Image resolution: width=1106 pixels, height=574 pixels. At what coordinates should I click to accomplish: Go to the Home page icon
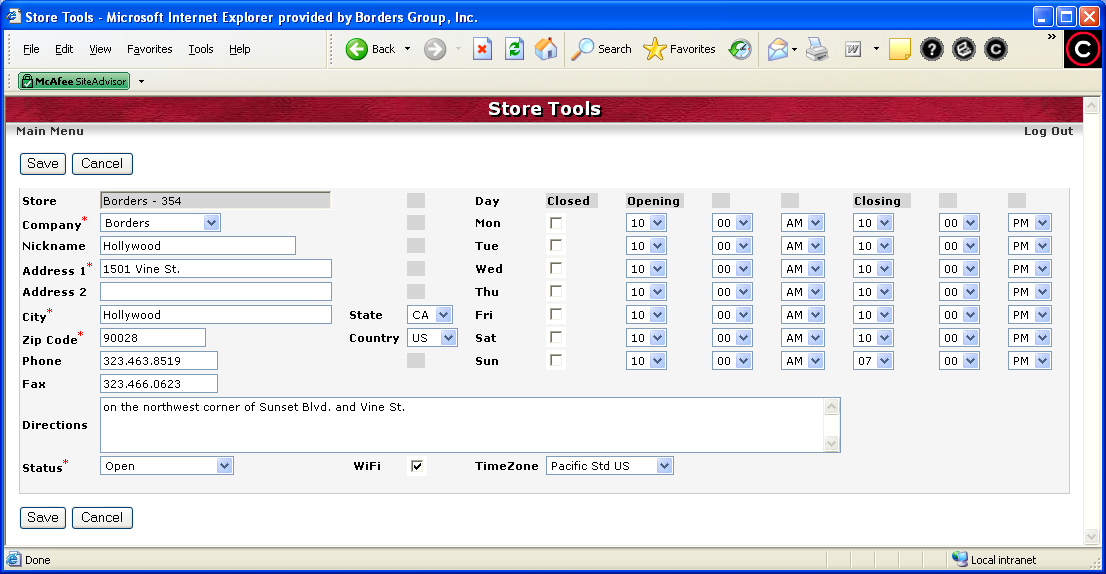[546, 49]
